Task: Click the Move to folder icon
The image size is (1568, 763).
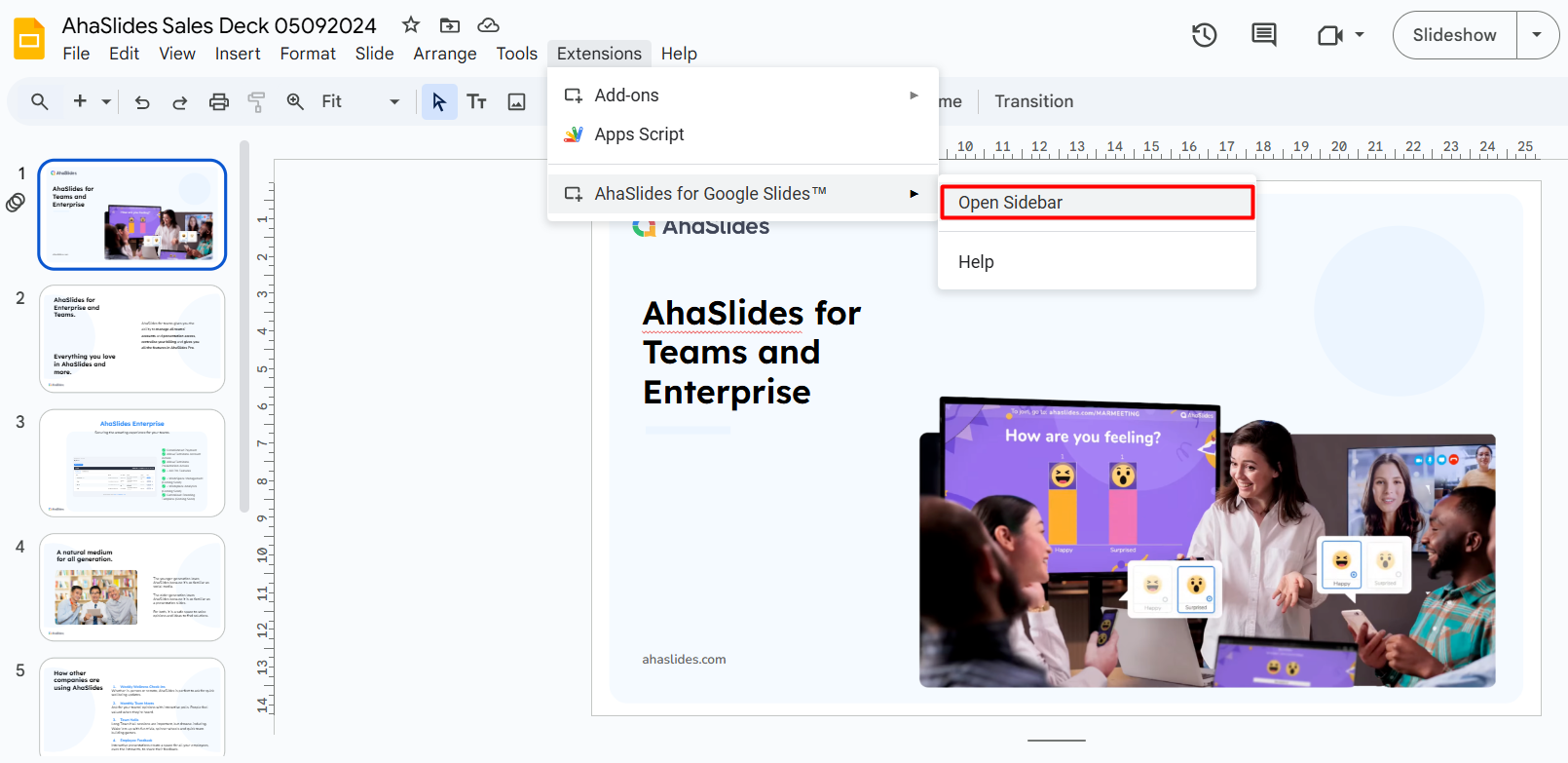Action: [449, 25]
